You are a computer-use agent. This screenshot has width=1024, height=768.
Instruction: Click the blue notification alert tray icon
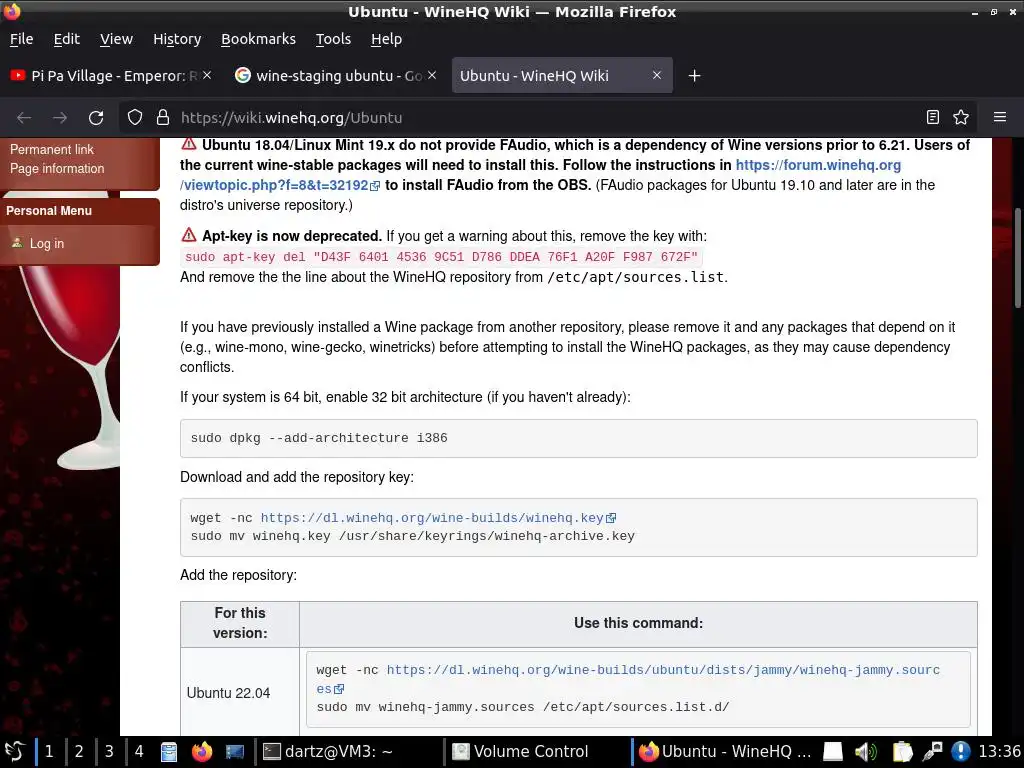(961, 752)
